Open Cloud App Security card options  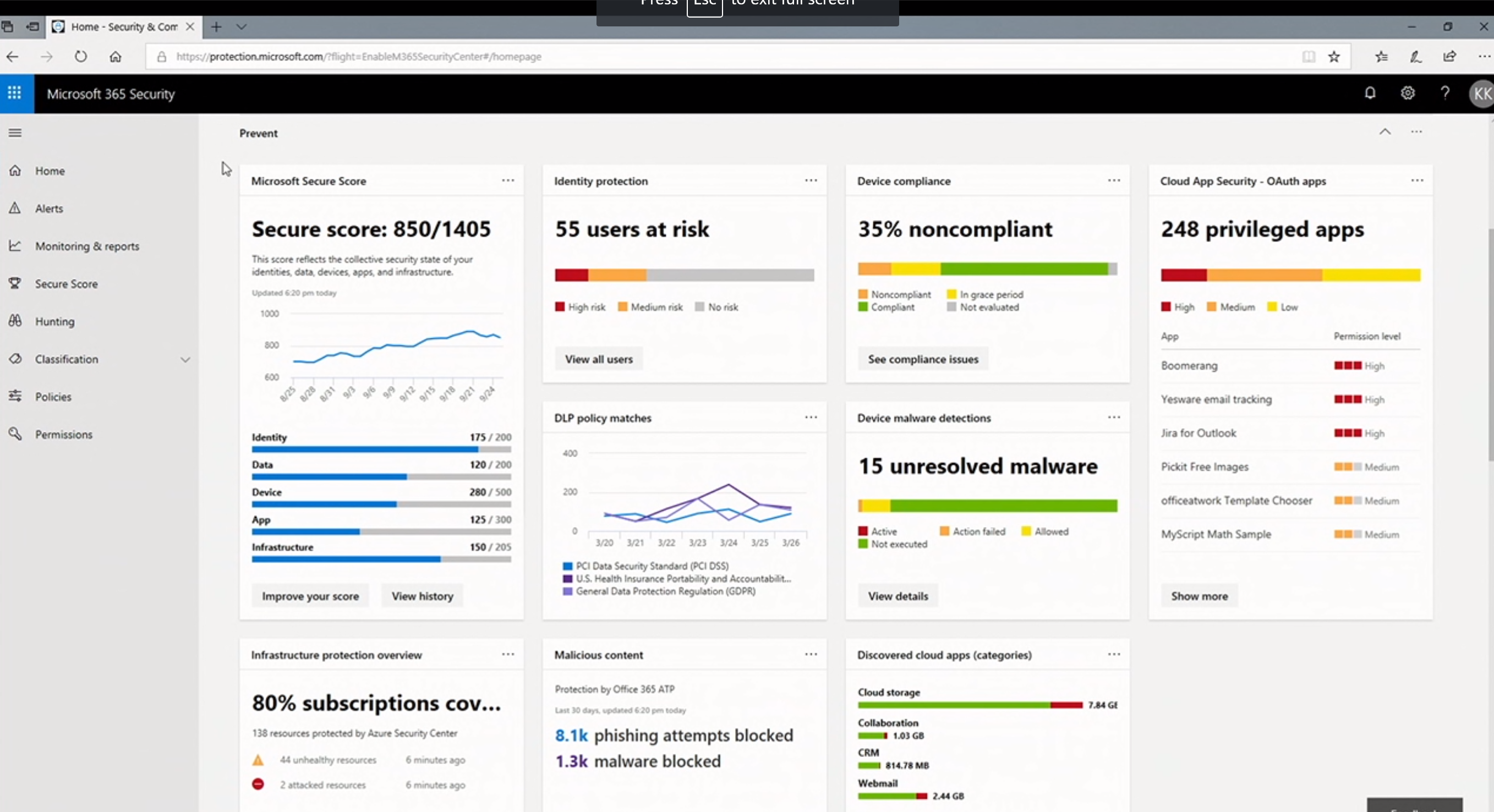(1418, 180)
